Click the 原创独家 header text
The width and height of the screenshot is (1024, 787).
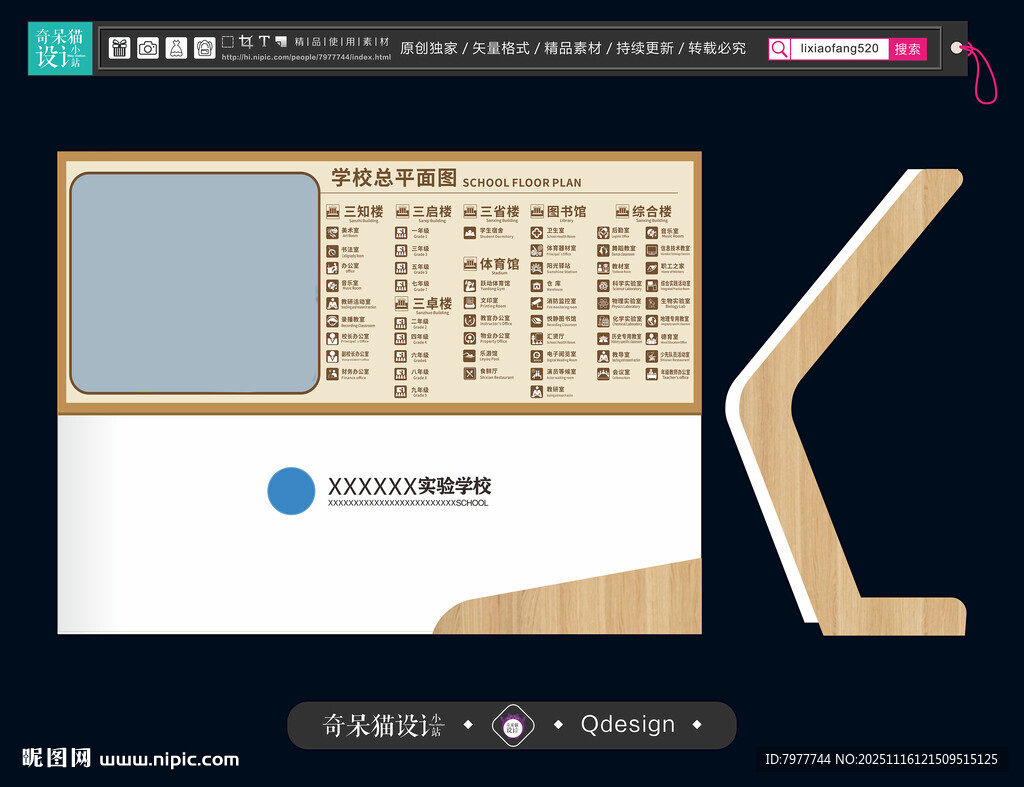(x=428, y=48)
